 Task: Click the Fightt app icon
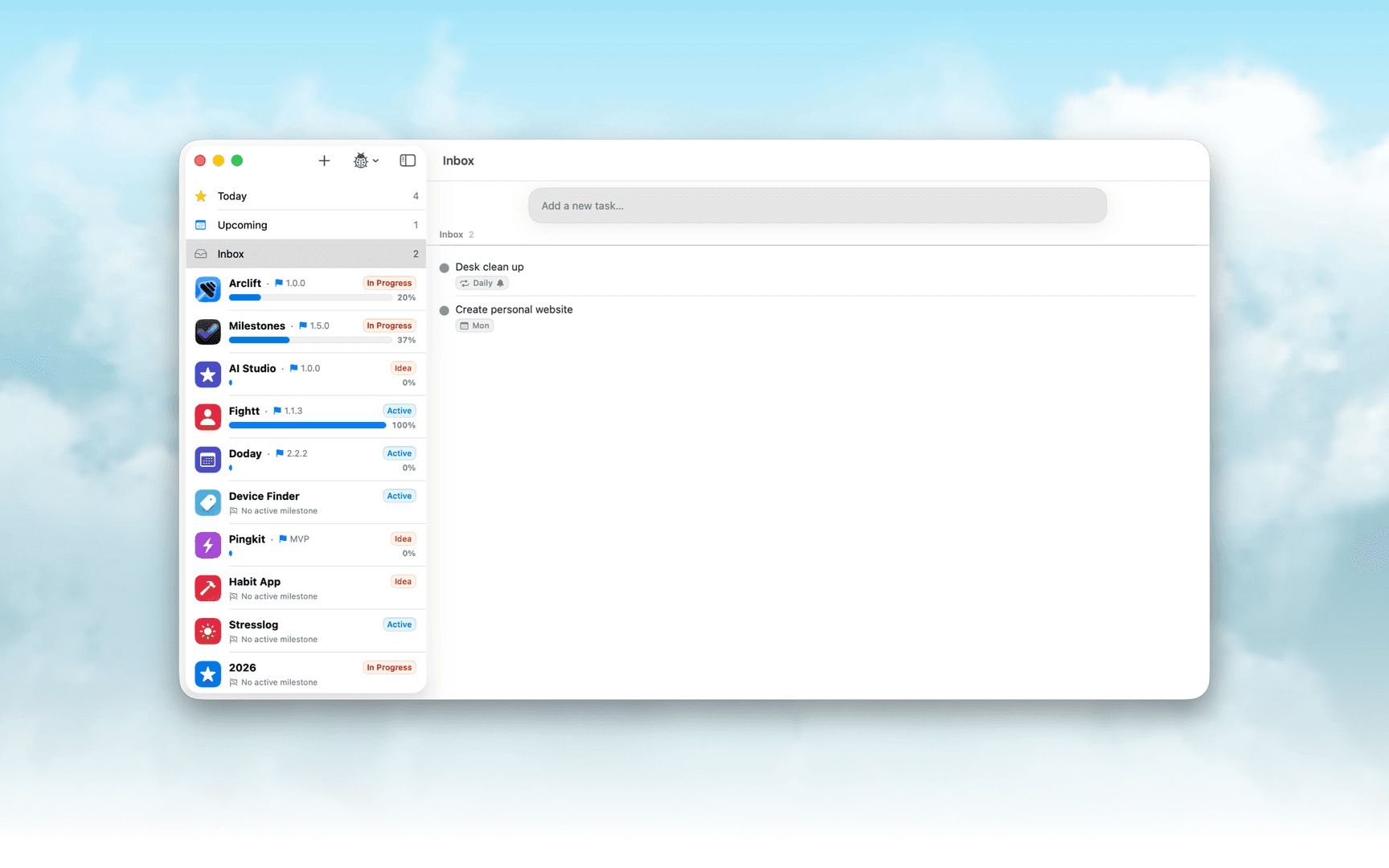click(208, 417)
